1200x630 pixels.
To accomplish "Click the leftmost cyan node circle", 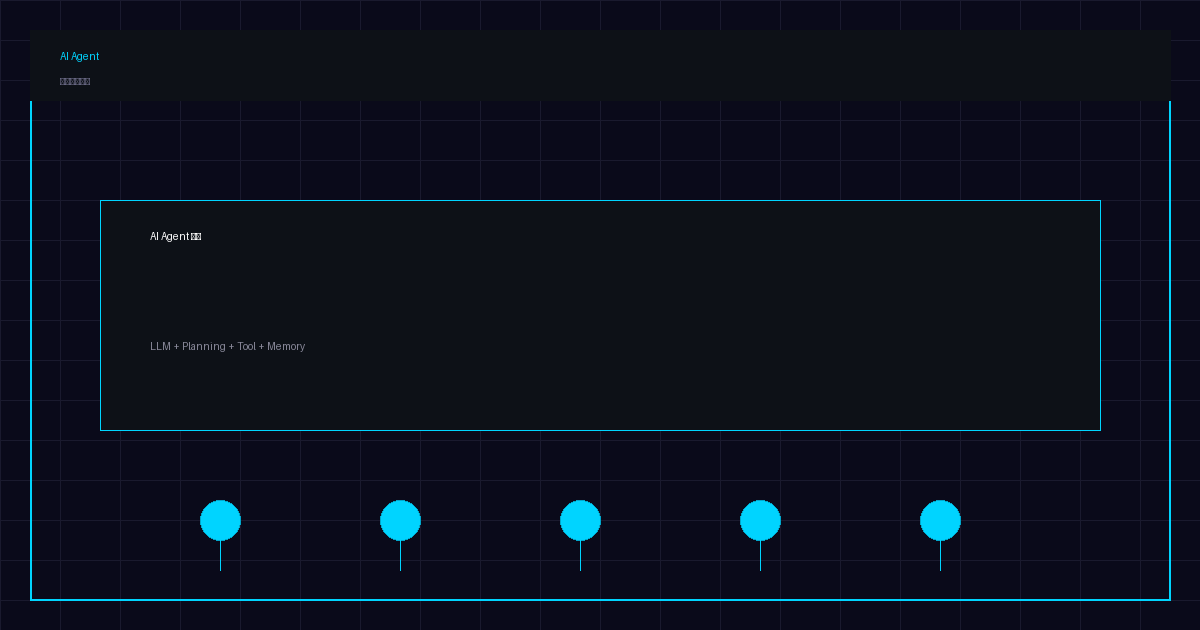I will point(220,520).
